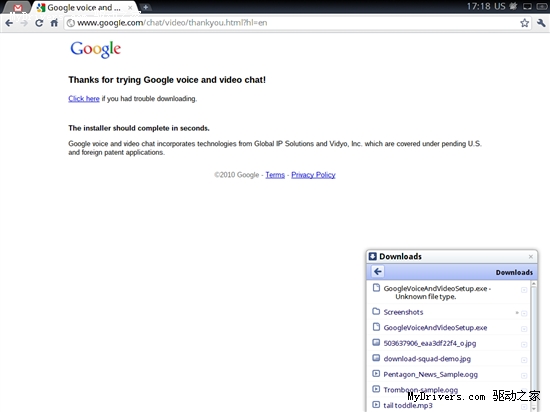The image size is (550, 412).
Task: Open the US keyboard layout indicator
Action: (500, 6)
